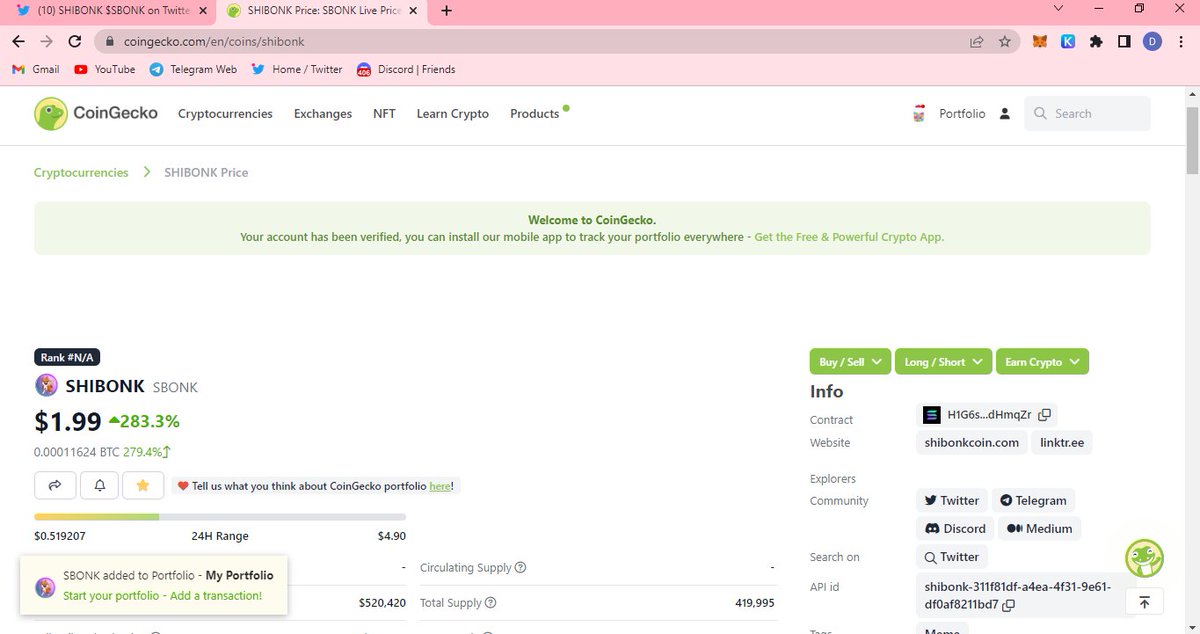Click the CoinGecko search field
Viewport: 1200px width, 634px height.
(1087, 114)
